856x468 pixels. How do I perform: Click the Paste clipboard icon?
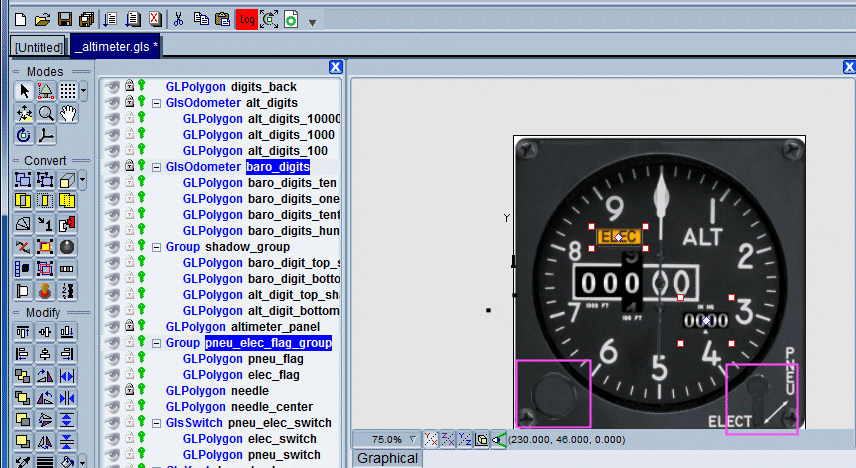223,19
